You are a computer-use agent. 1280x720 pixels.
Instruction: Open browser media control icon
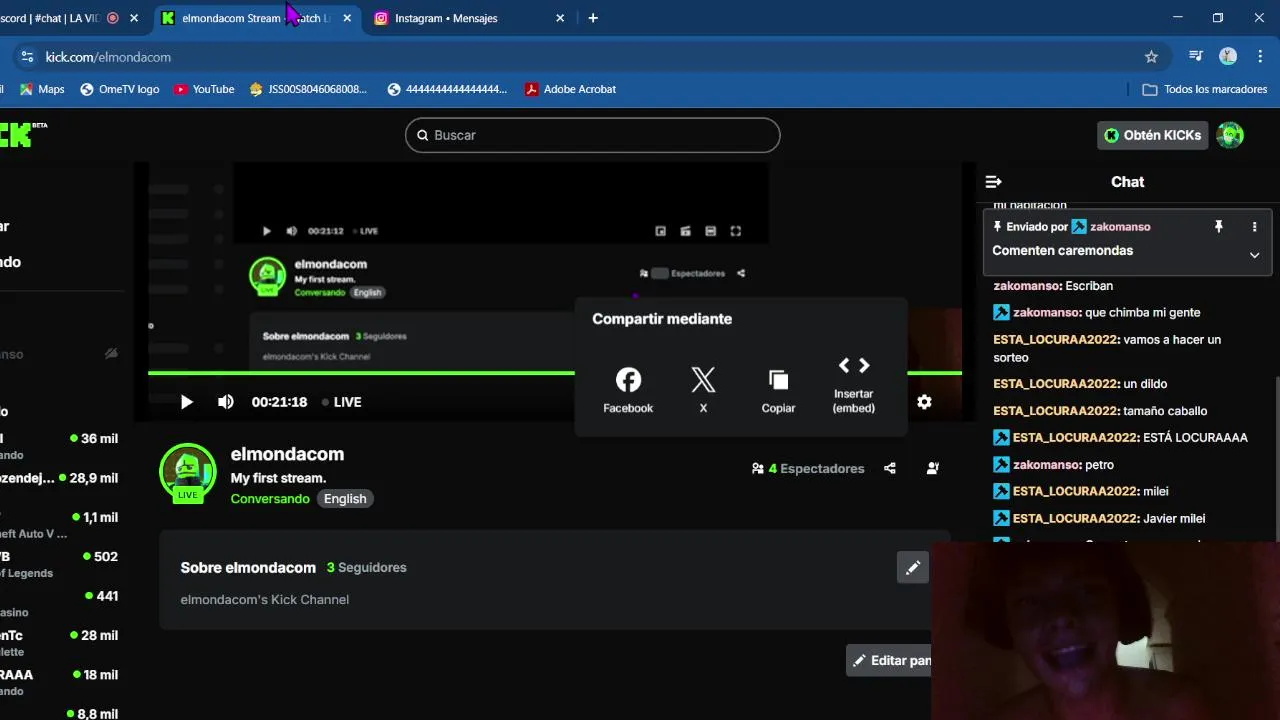(x=1195, y=57)
